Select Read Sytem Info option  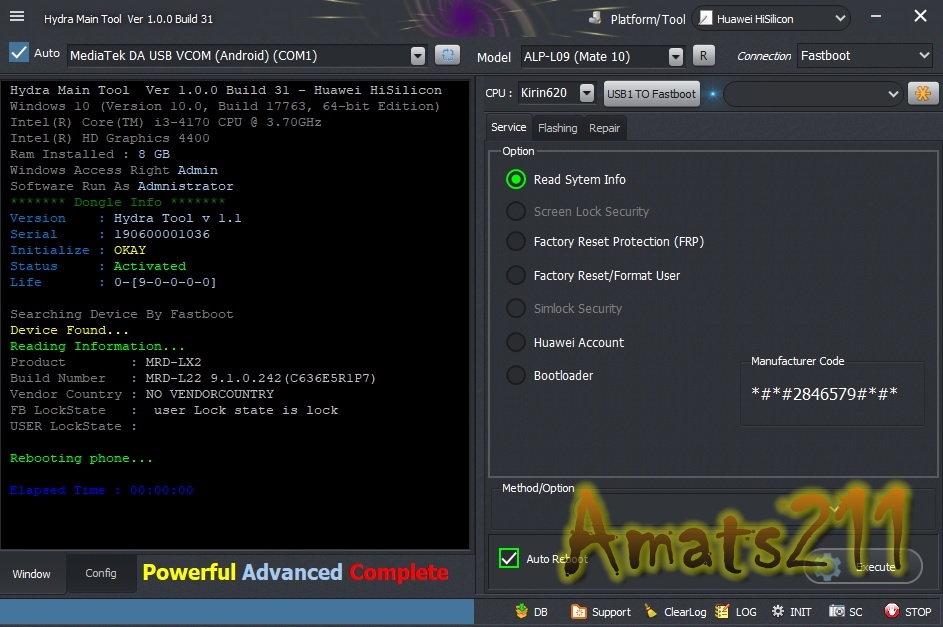(x=515, y=179)
